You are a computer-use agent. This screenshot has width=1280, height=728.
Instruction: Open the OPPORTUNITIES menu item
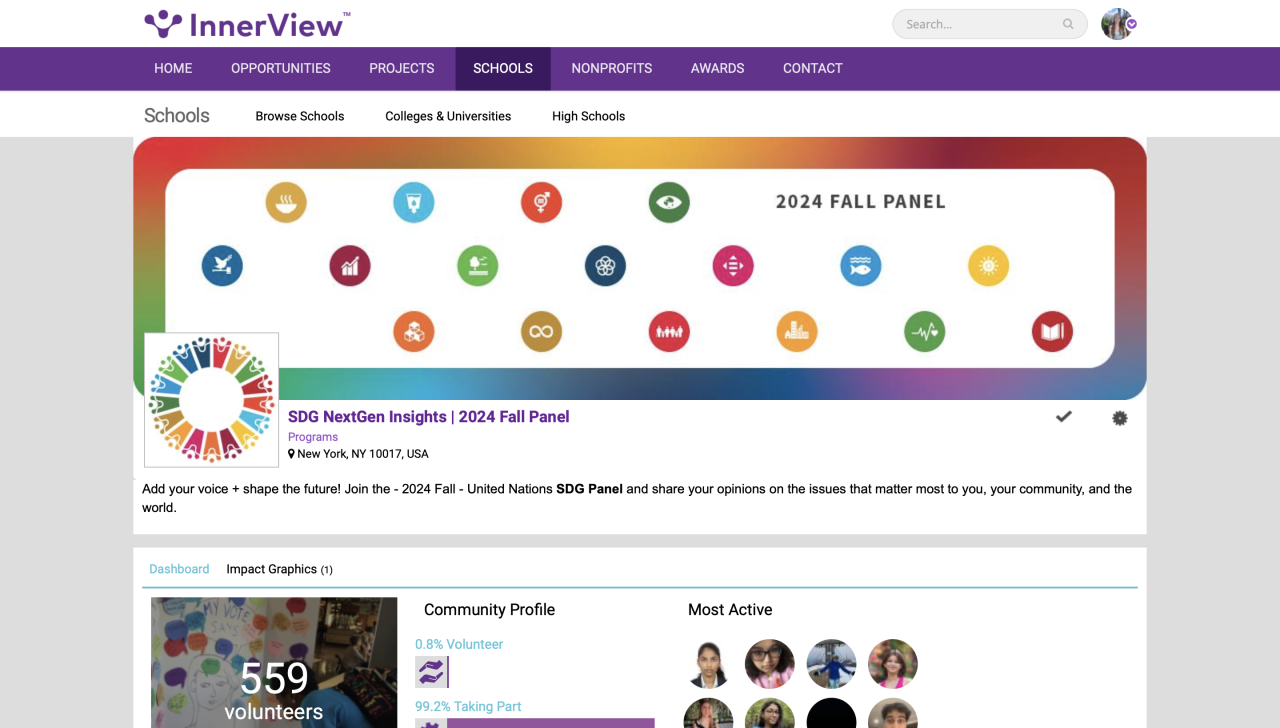pyautogui.click(x=281, y=68)
